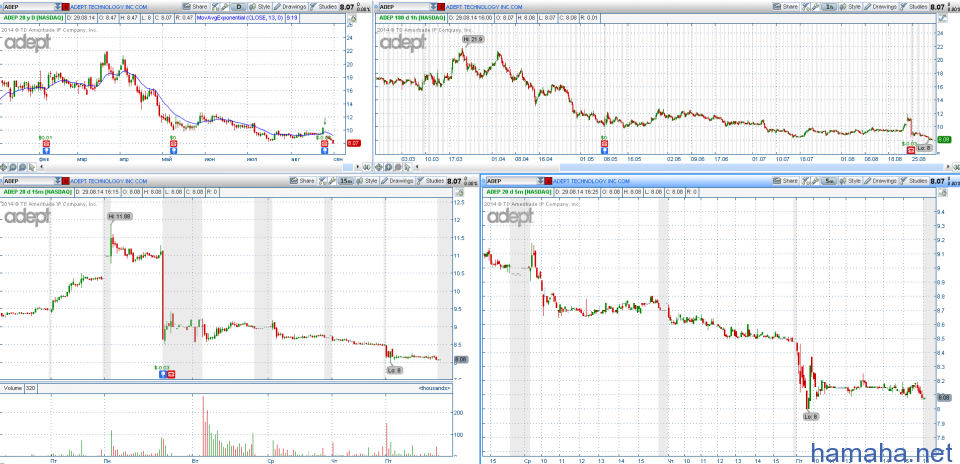Click the wrench settings icon in 1h chart toolbar
Screen dimensions: 960x464
(816, 6)
